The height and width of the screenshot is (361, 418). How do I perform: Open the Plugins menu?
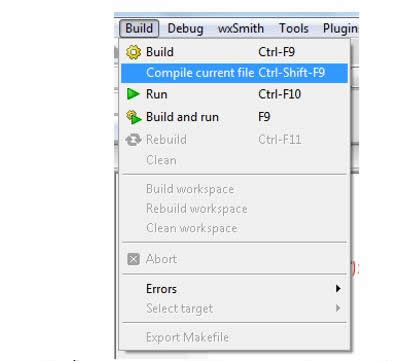(340, 29)
